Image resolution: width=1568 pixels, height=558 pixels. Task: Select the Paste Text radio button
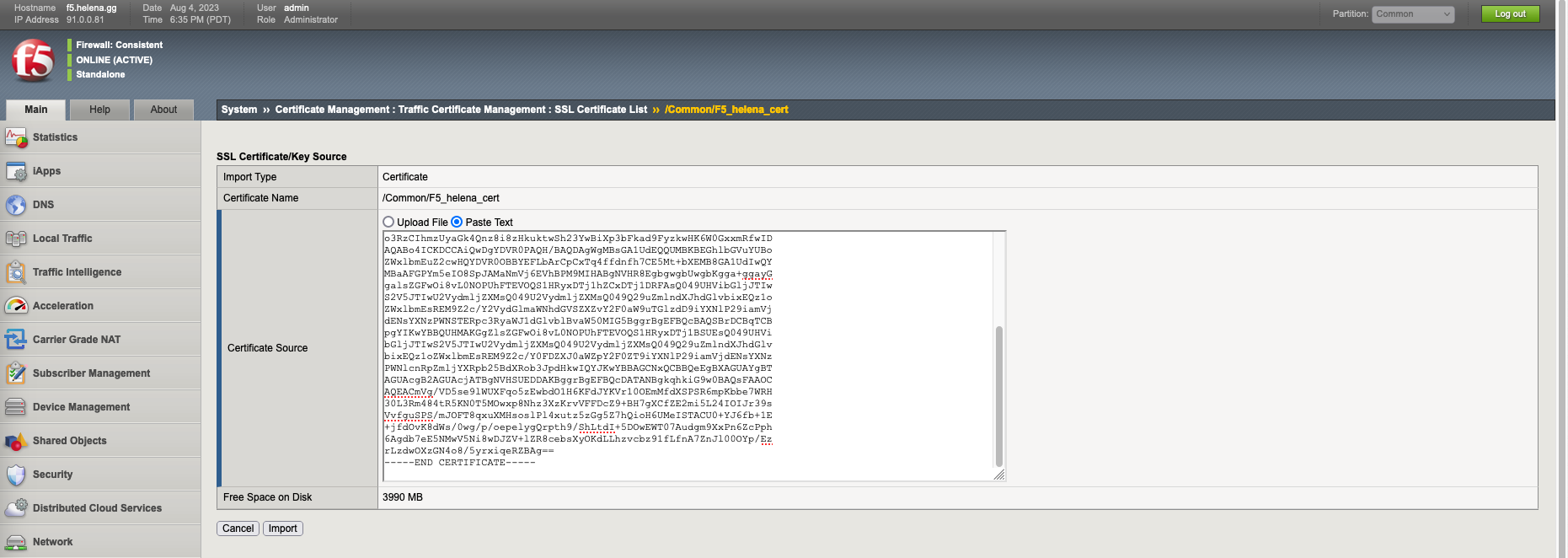(x=457, y=222)
